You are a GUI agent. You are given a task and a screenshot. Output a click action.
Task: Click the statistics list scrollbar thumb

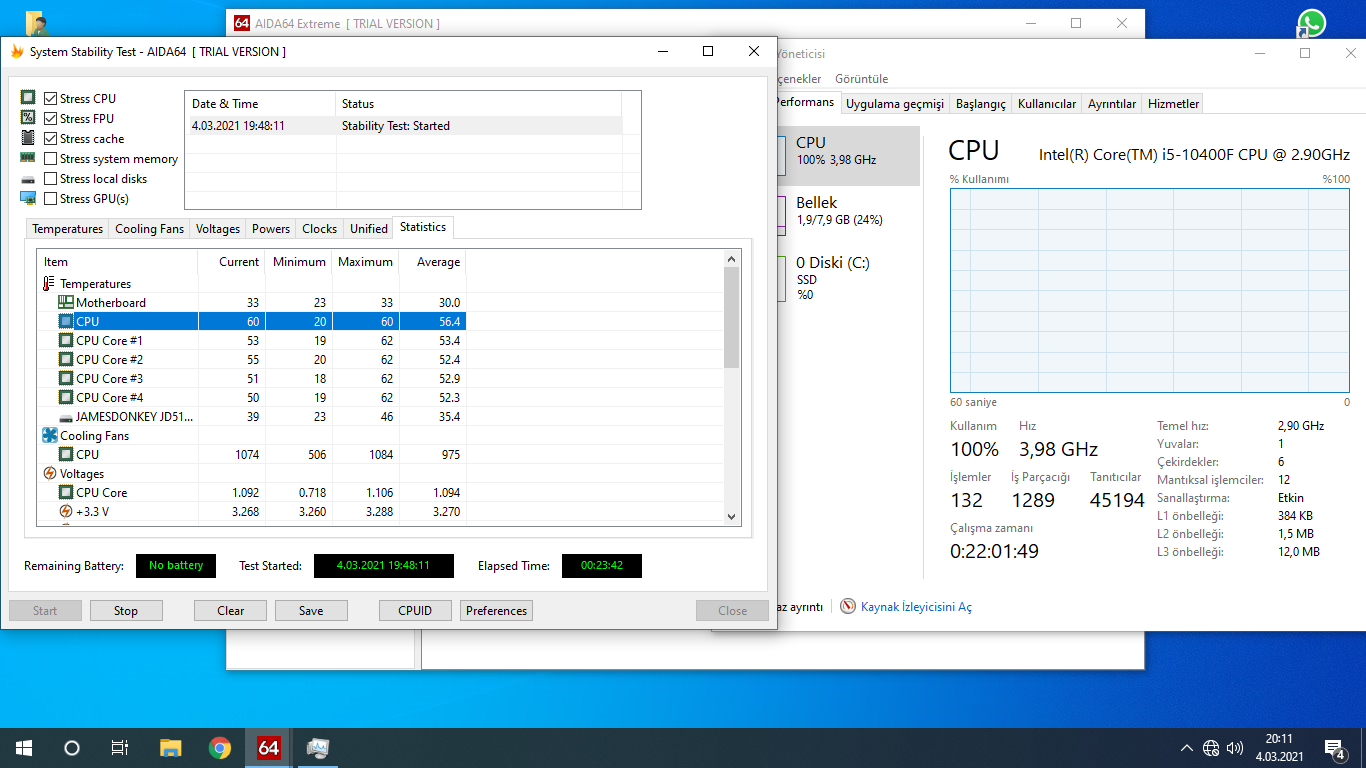732,318
